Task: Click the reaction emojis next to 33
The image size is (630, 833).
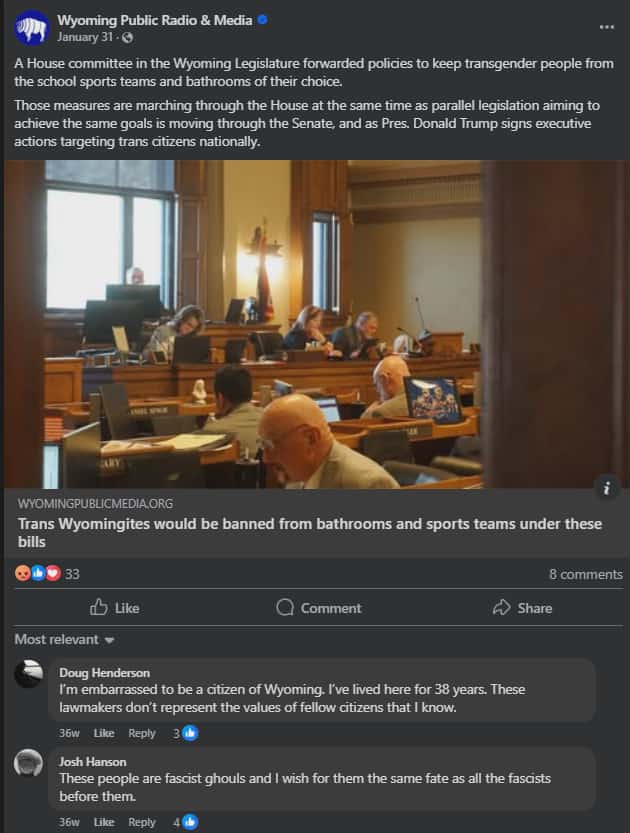Action: click(x=38, y=573)
